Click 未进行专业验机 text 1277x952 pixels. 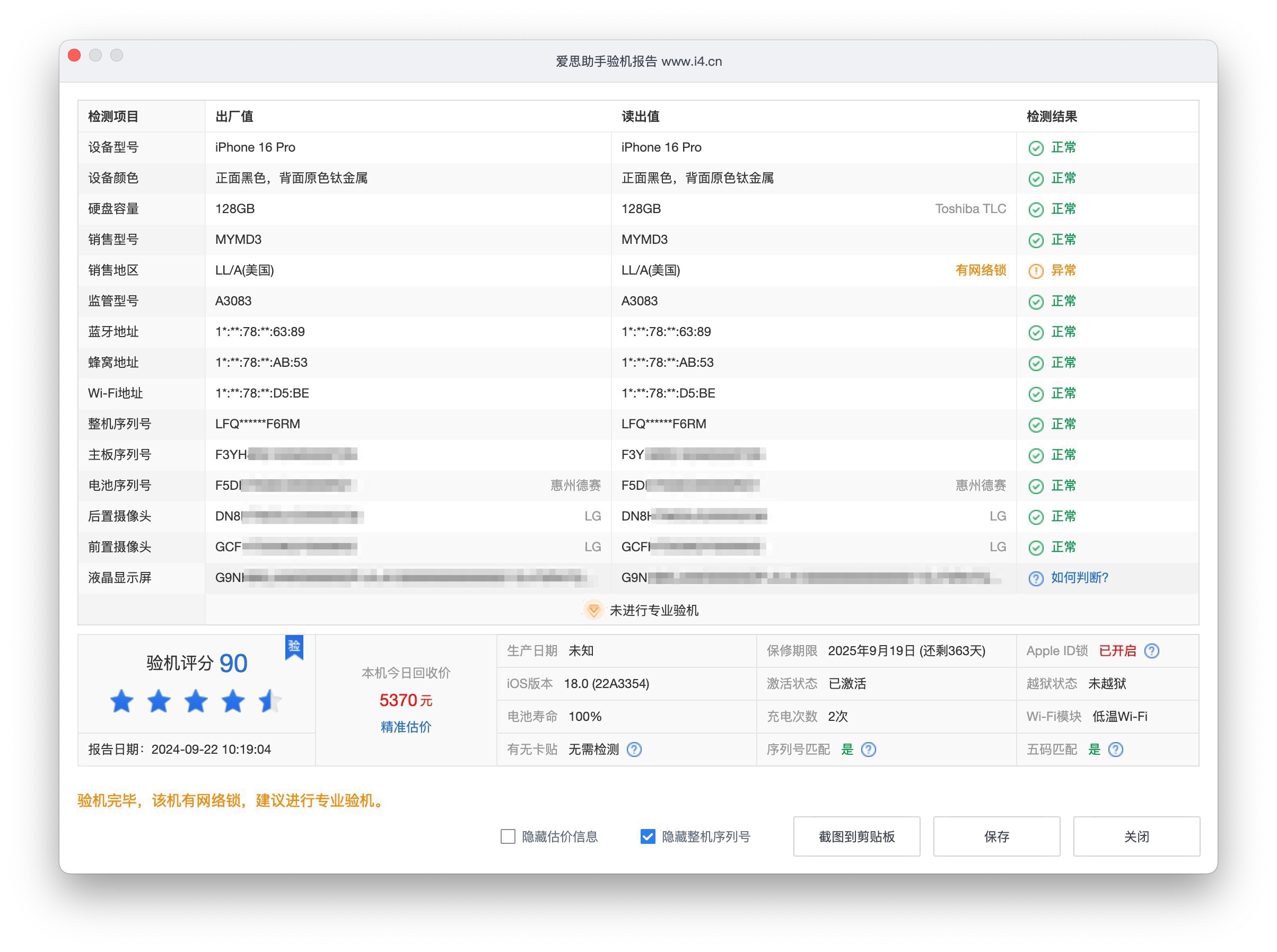point(654,610)
